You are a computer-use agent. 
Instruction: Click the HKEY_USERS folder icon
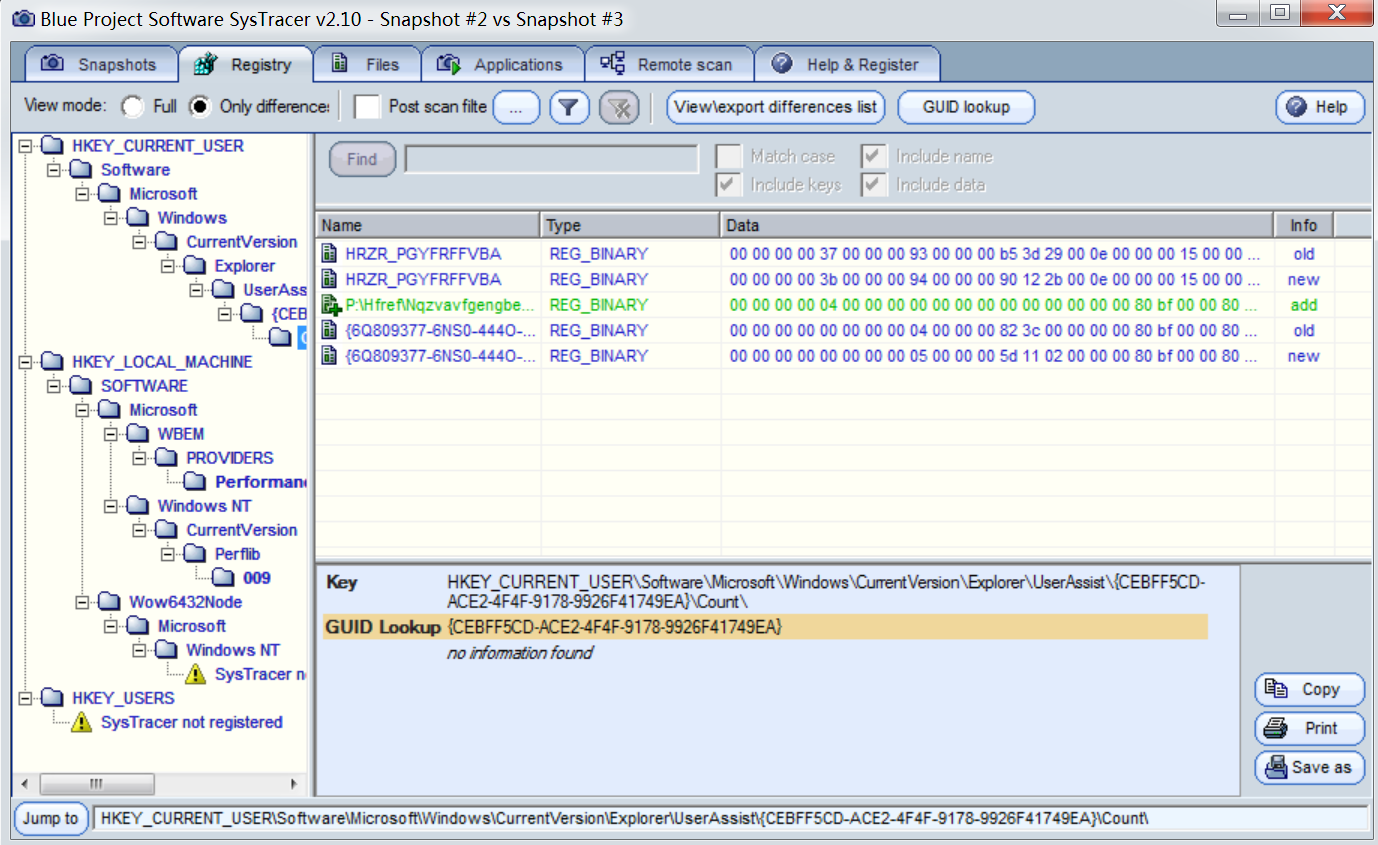point(53,698)
